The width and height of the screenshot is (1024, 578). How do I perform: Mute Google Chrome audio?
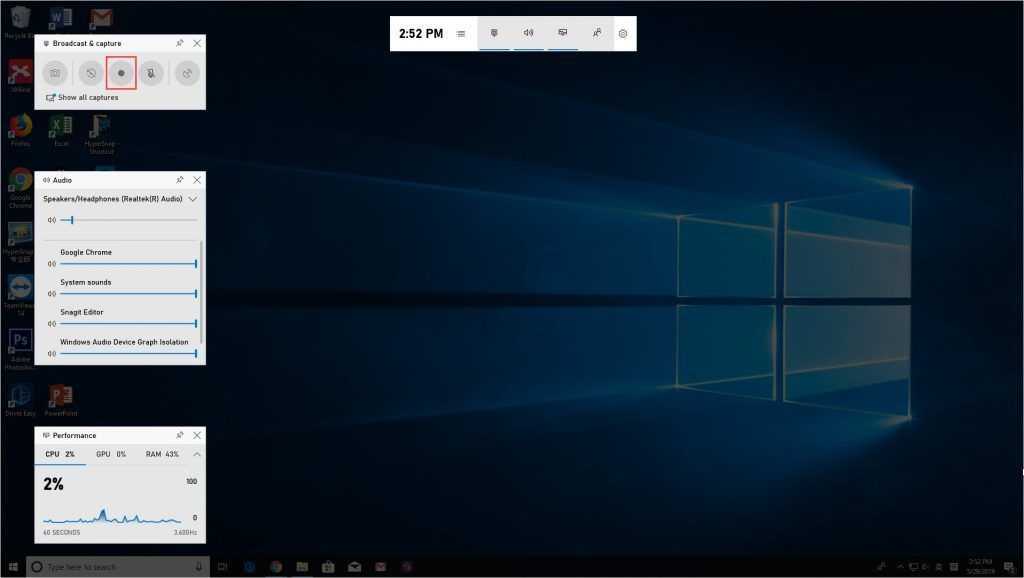click(51, 264)
